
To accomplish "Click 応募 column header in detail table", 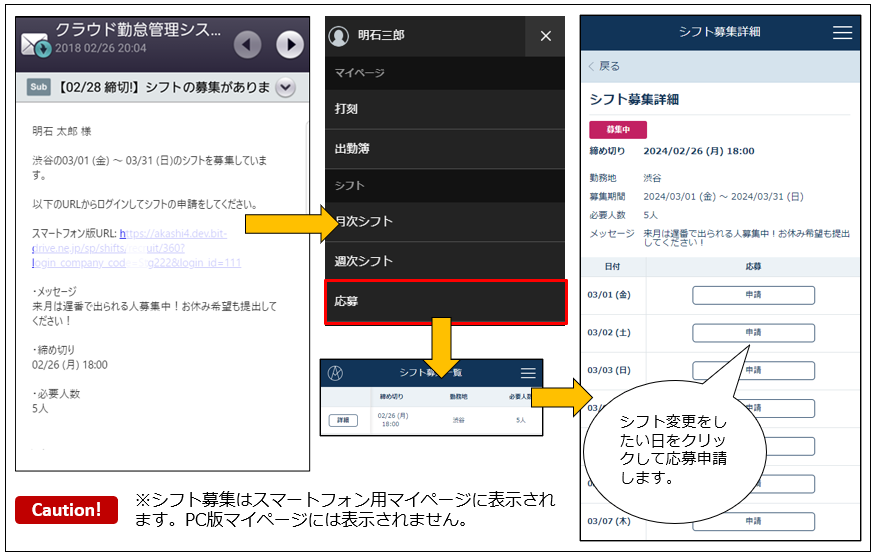I will coord(753,267).
